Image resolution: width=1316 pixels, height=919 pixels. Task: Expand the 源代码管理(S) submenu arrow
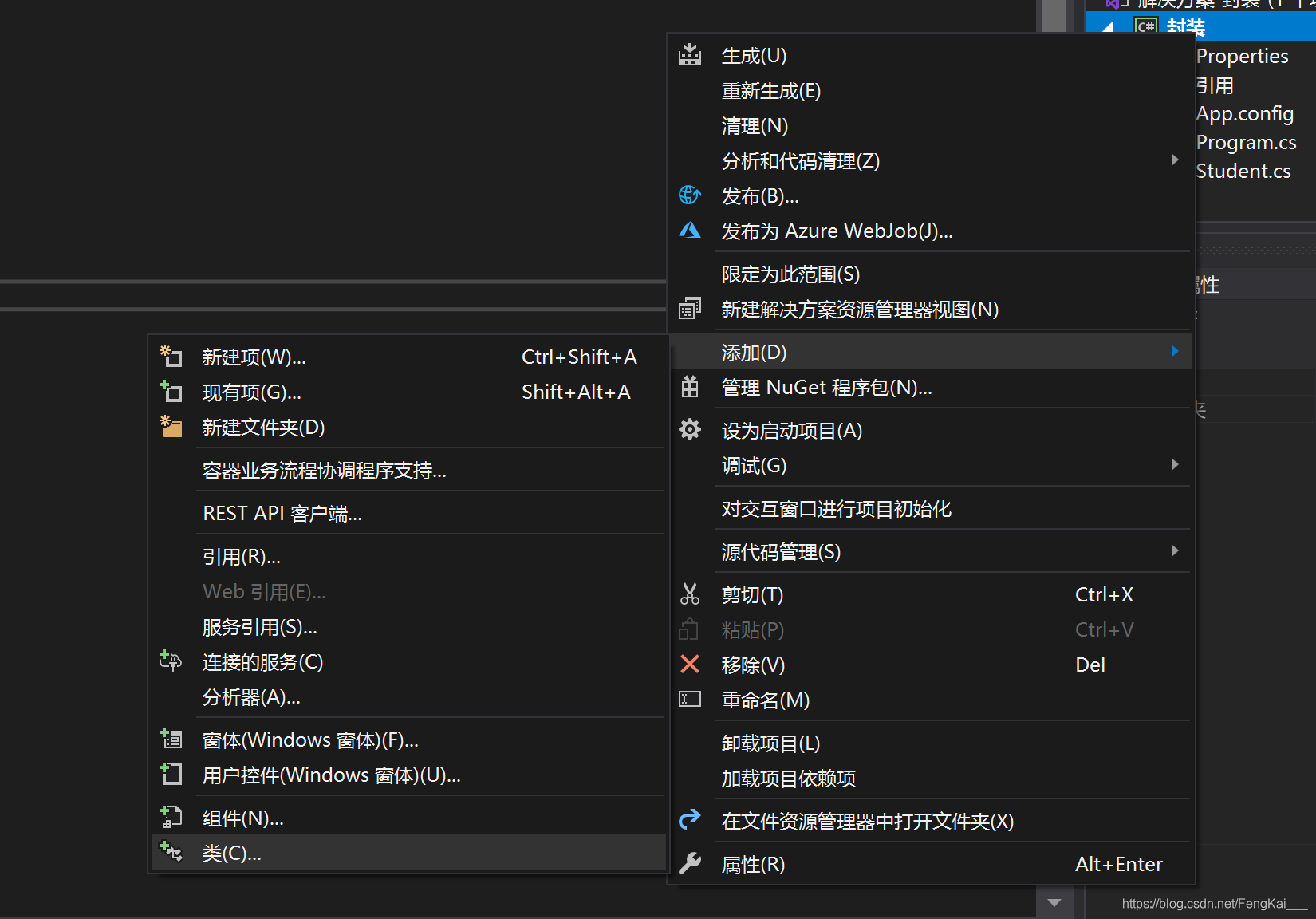(x=1175, y=550)
